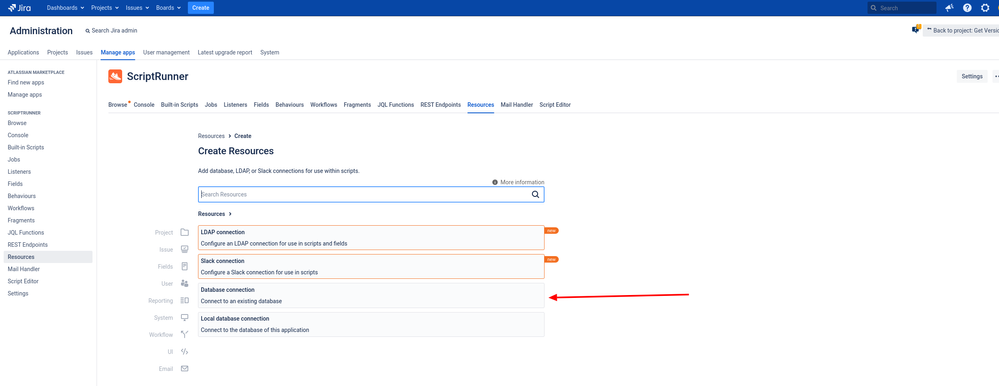Open Script Editor in sidebar
Viewport: 999px width, 386px height.
coord(23,281)
